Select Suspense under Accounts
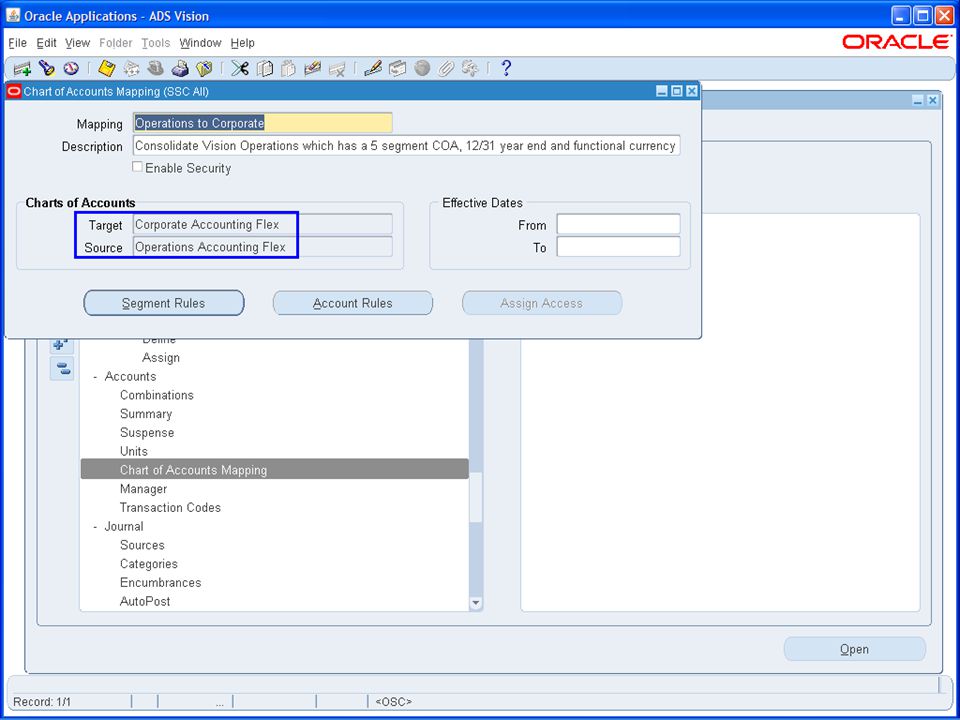Viewport: 960px width, 720px height. coord(147,433)
